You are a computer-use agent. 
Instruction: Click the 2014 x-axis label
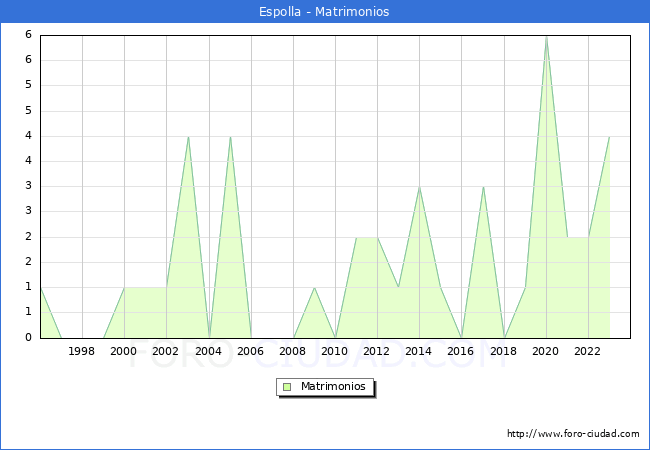pyautogui.click(x=419, y=351)
